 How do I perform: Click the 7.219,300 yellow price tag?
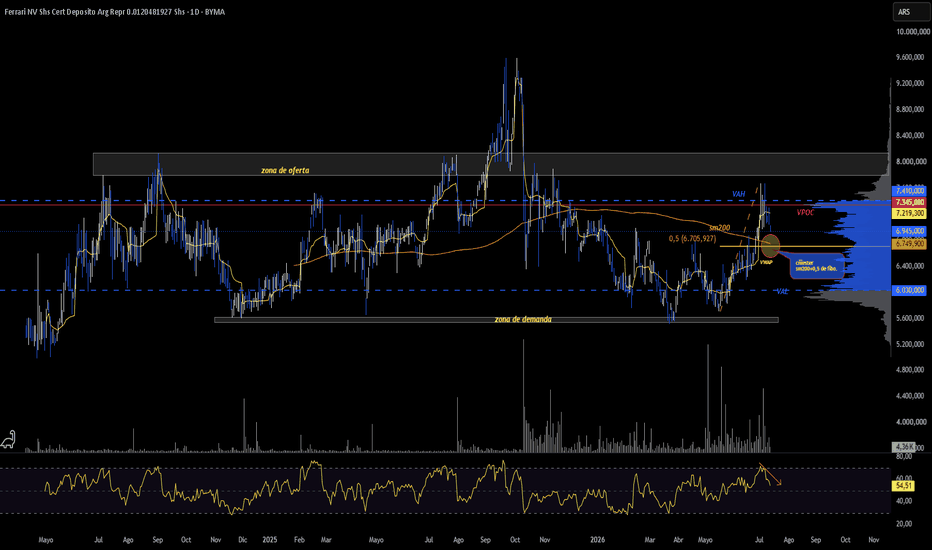[910, 213]
